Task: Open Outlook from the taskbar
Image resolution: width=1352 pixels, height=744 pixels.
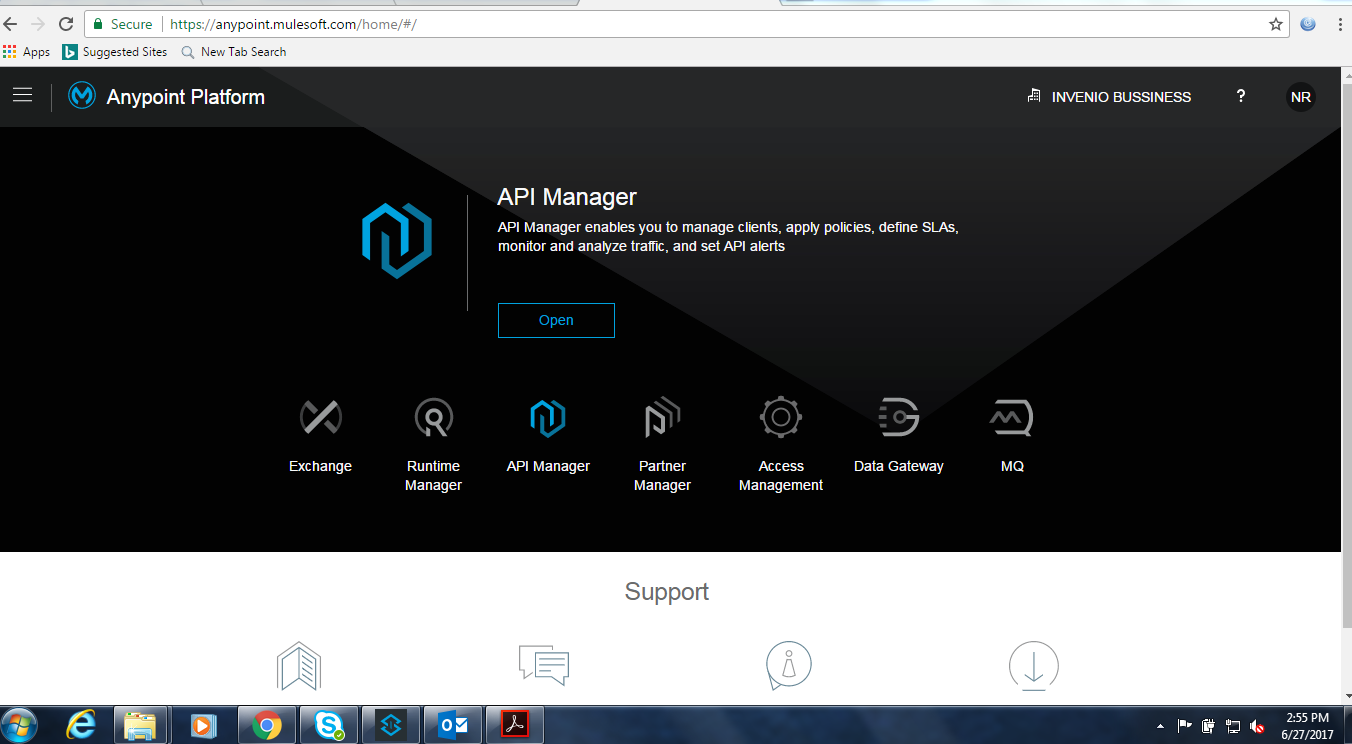Action: (x=453, y=725)
